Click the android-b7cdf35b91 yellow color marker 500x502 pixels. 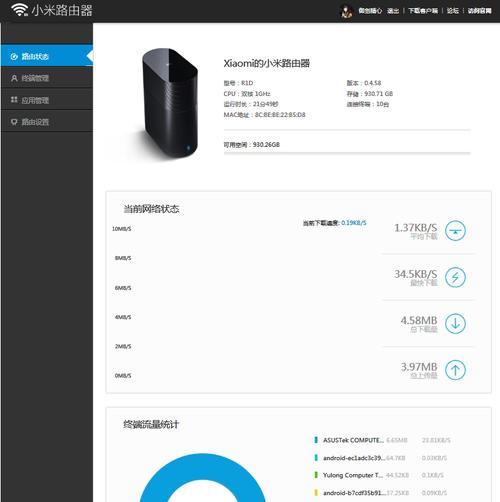(316, 492)
